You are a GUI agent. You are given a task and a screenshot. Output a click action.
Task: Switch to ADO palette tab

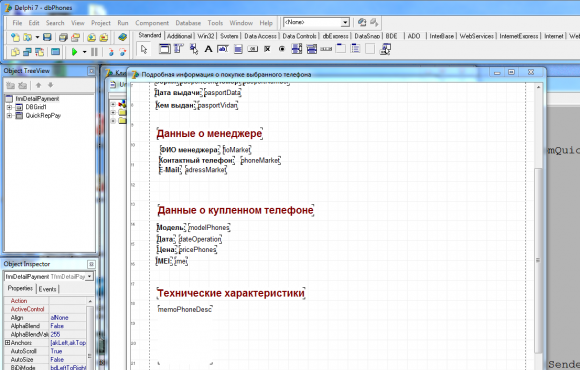coord(414,36)
